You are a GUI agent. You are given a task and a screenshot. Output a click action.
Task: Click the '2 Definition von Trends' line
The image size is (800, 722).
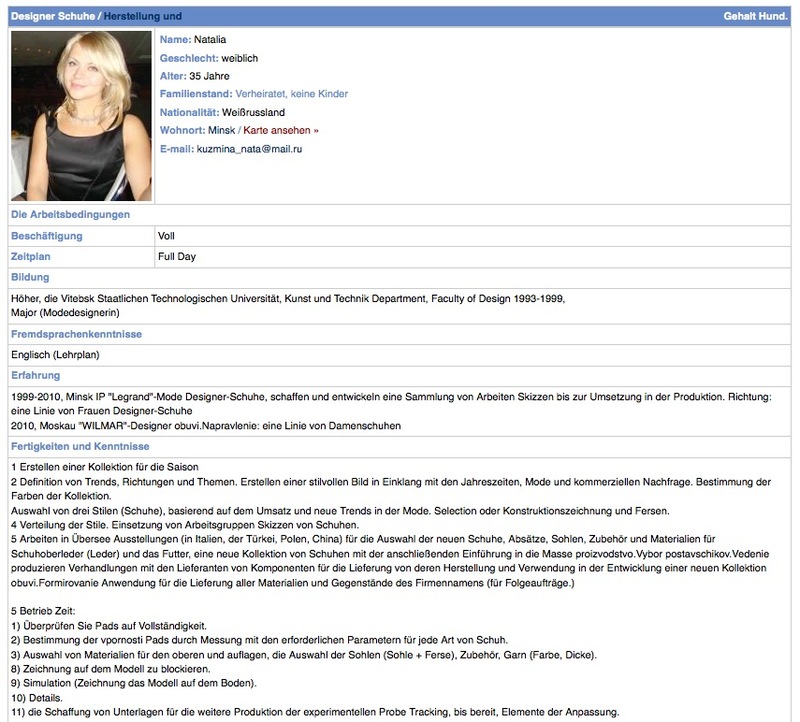pos(391,482)
